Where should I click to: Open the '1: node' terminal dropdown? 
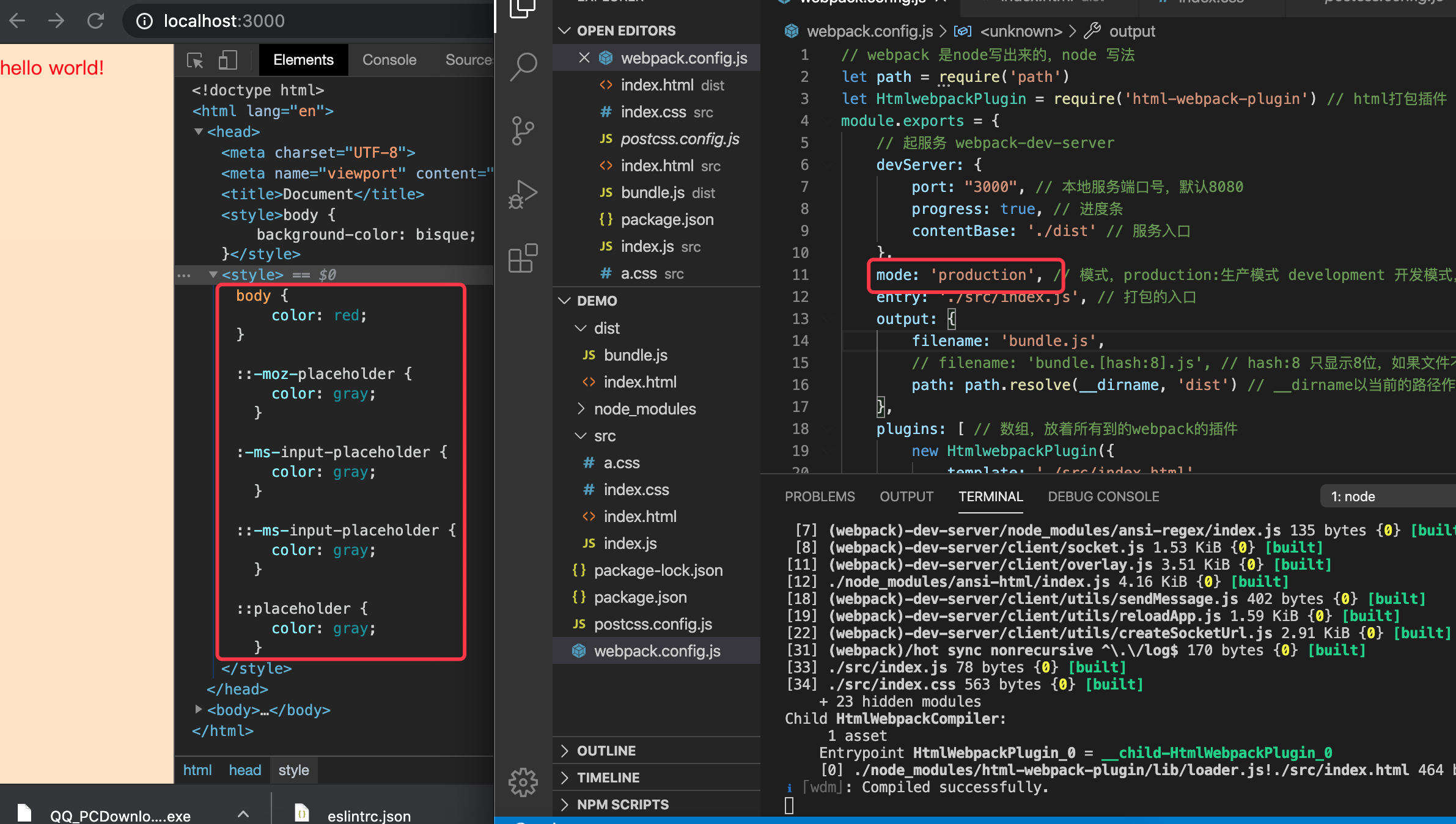tap(1388, 496)
